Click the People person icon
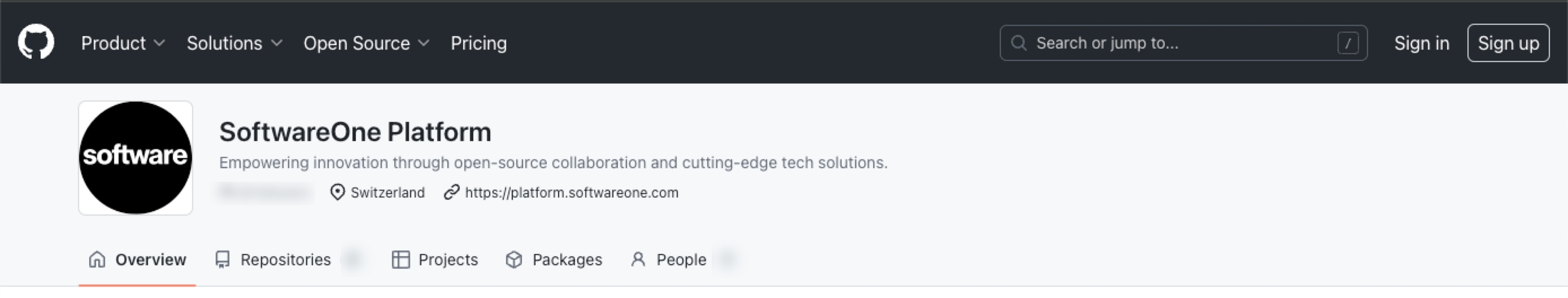 pos(638,259)
